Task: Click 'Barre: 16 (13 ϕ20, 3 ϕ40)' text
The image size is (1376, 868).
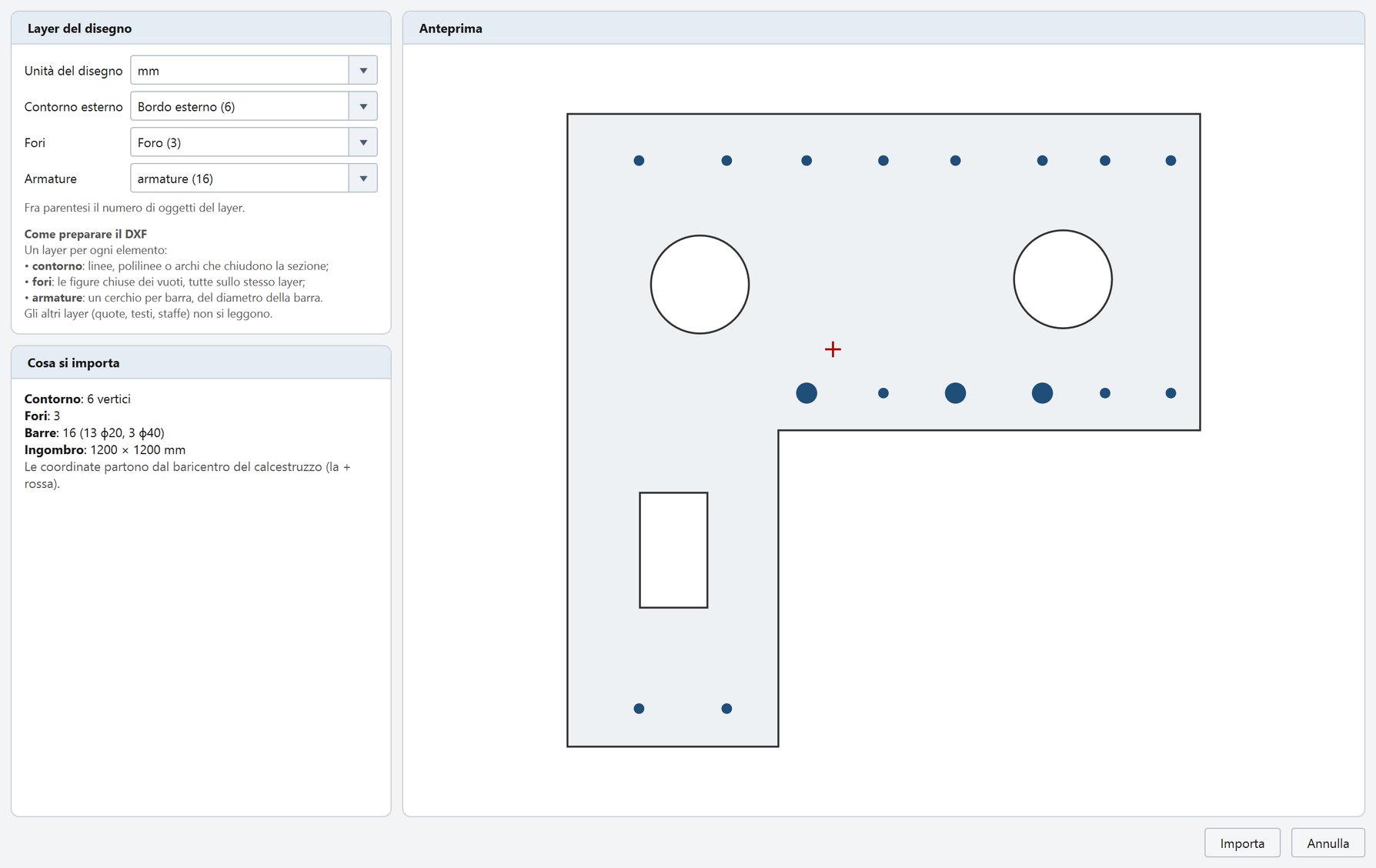Action: pyautogui.click(x=95, y=432)
